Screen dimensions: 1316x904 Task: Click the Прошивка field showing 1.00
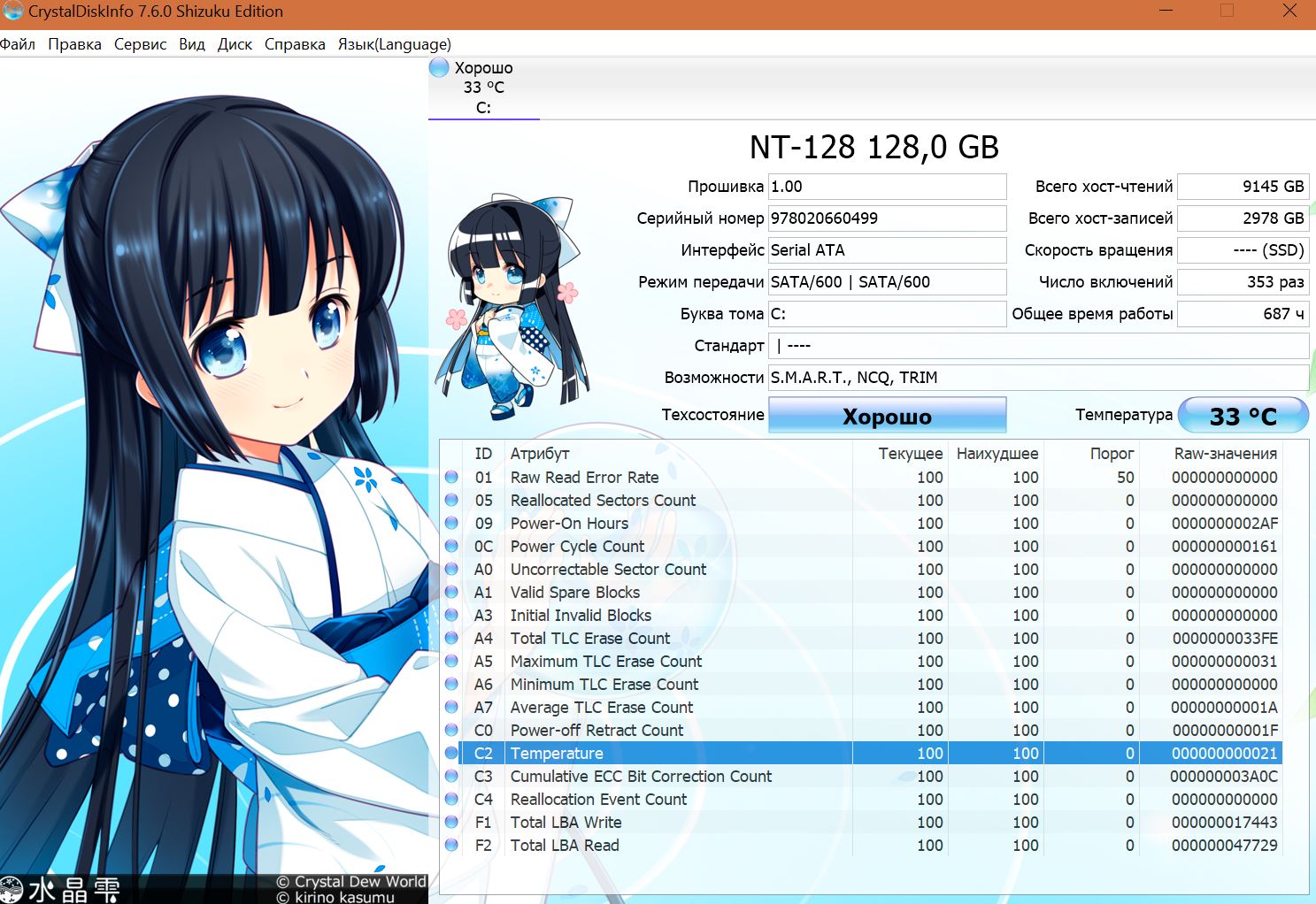coord(887,187)
